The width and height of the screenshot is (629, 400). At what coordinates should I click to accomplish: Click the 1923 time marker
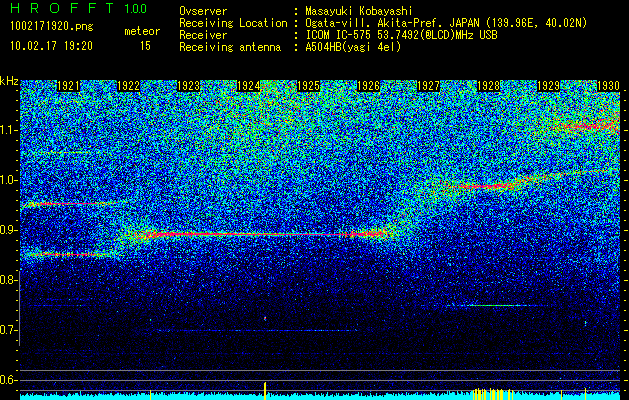pos(189,86)
